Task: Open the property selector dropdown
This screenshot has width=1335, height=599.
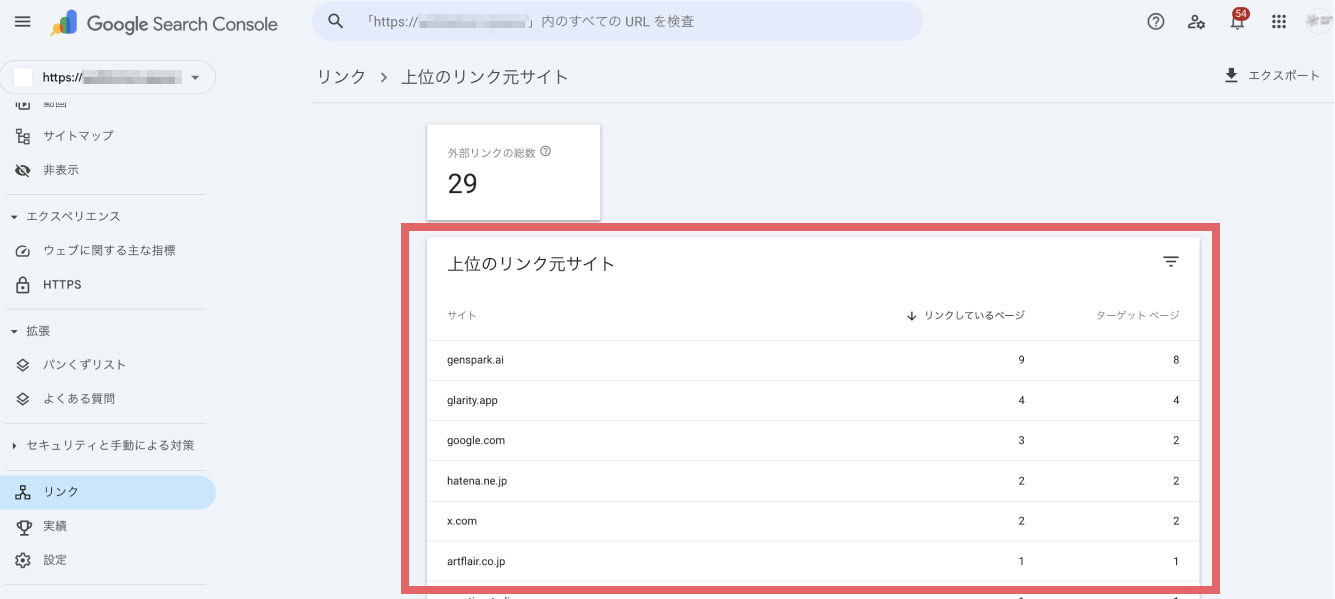Action: coord(196,77)
